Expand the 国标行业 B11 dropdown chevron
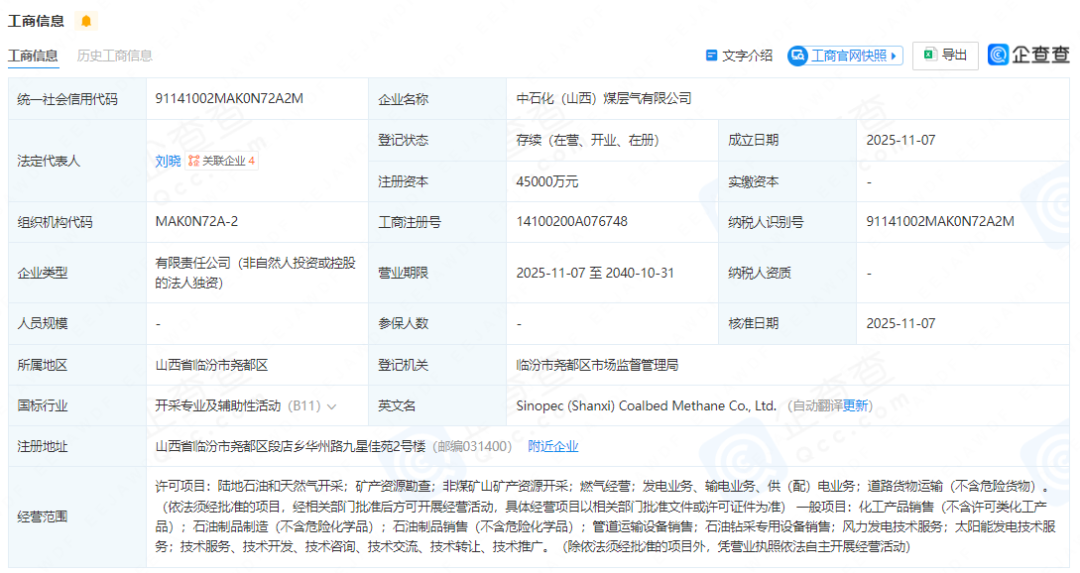 point(332,406)
